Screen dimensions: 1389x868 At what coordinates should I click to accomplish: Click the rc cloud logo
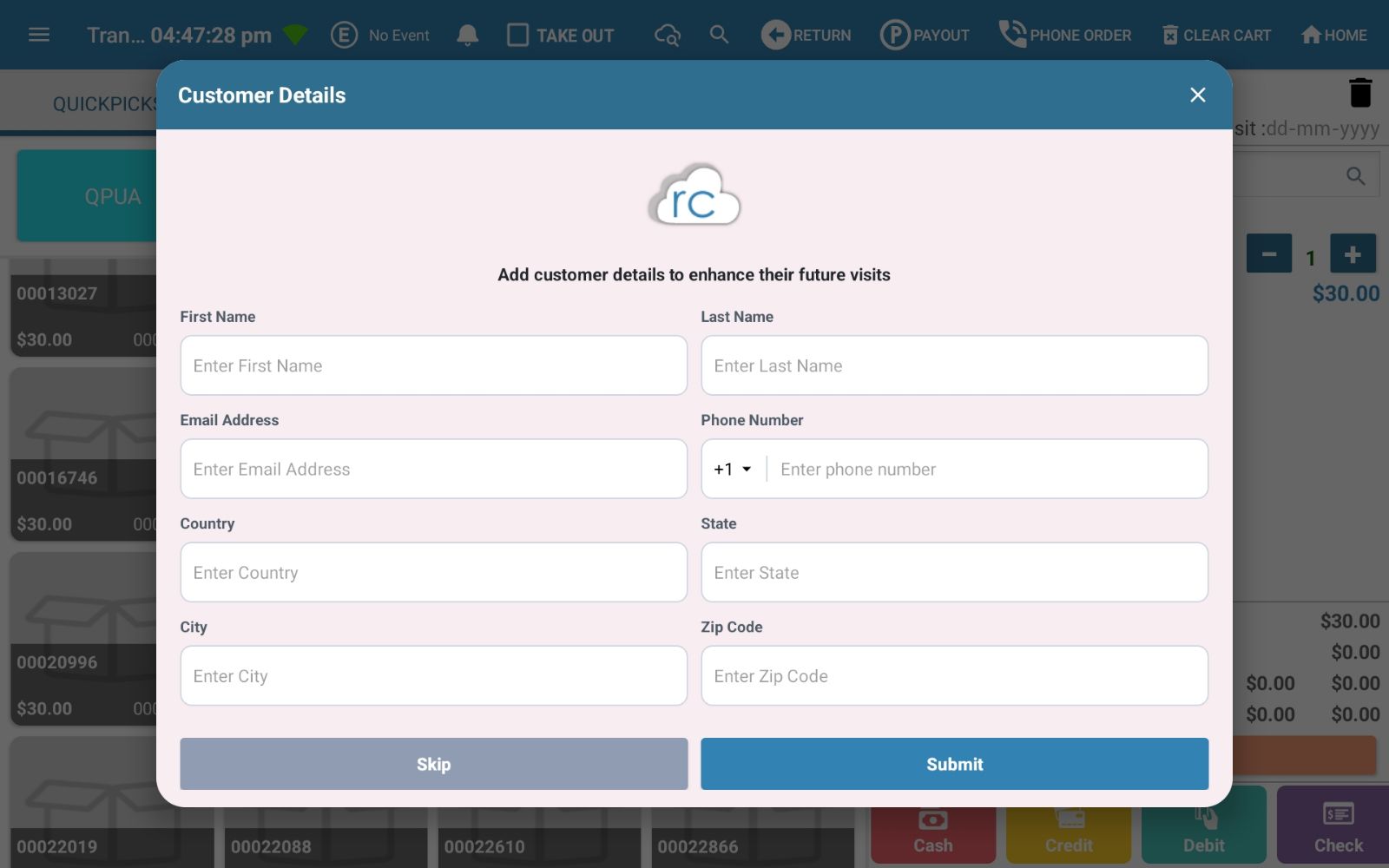coord(694,194)
